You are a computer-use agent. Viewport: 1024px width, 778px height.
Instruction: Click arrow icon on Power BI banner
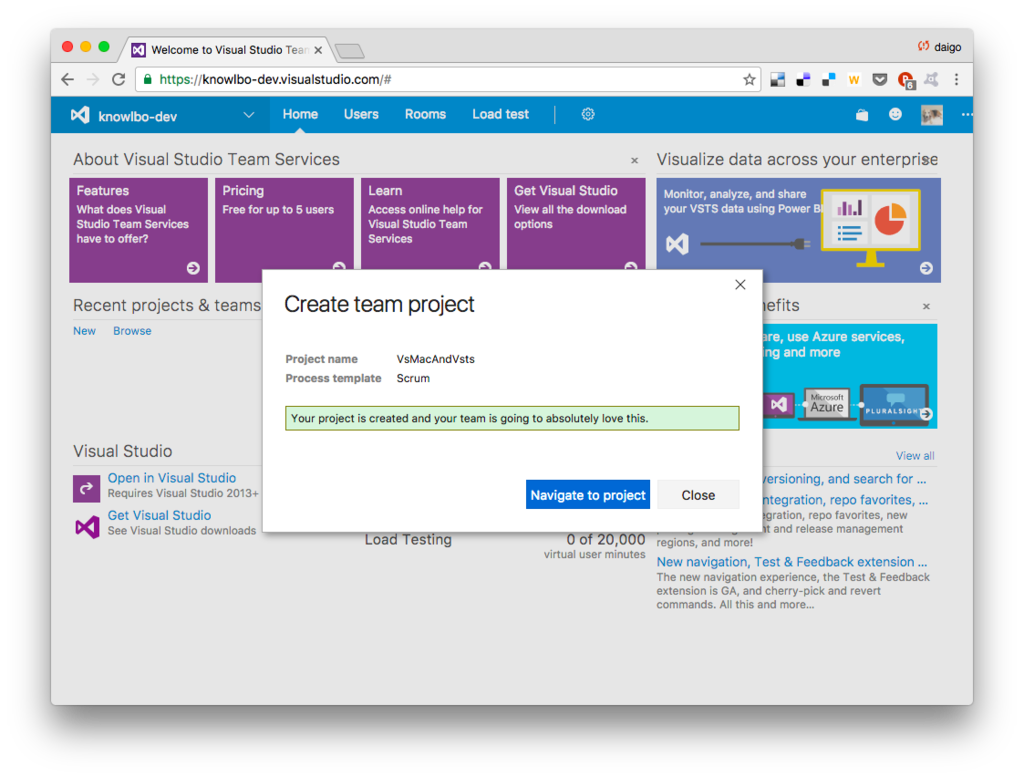tap(926, 268)
